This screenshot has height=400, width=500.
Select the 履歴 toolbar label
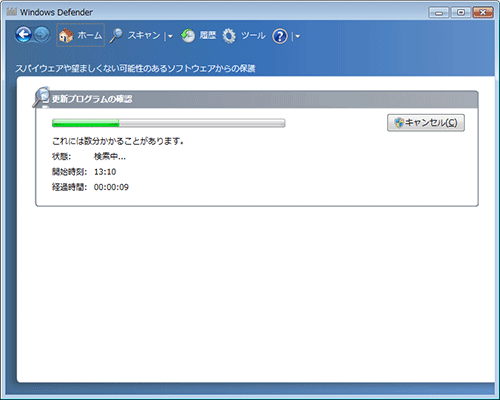click(208, 35)
